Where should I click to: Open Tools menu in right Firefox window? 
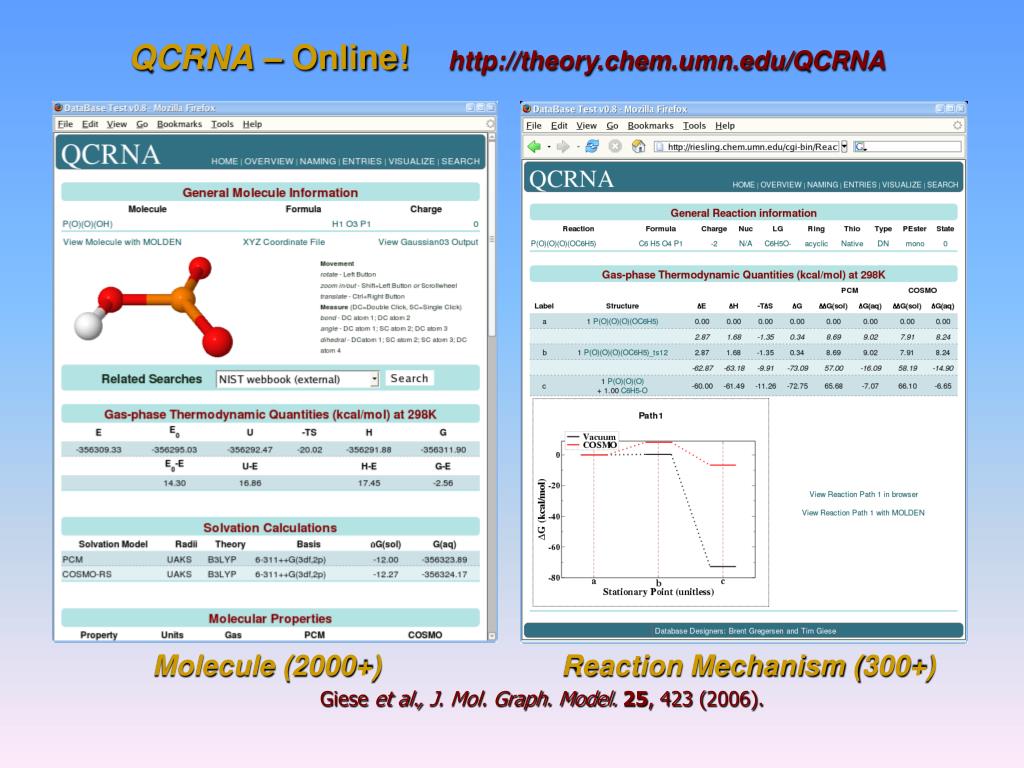(x=694, y=125)
